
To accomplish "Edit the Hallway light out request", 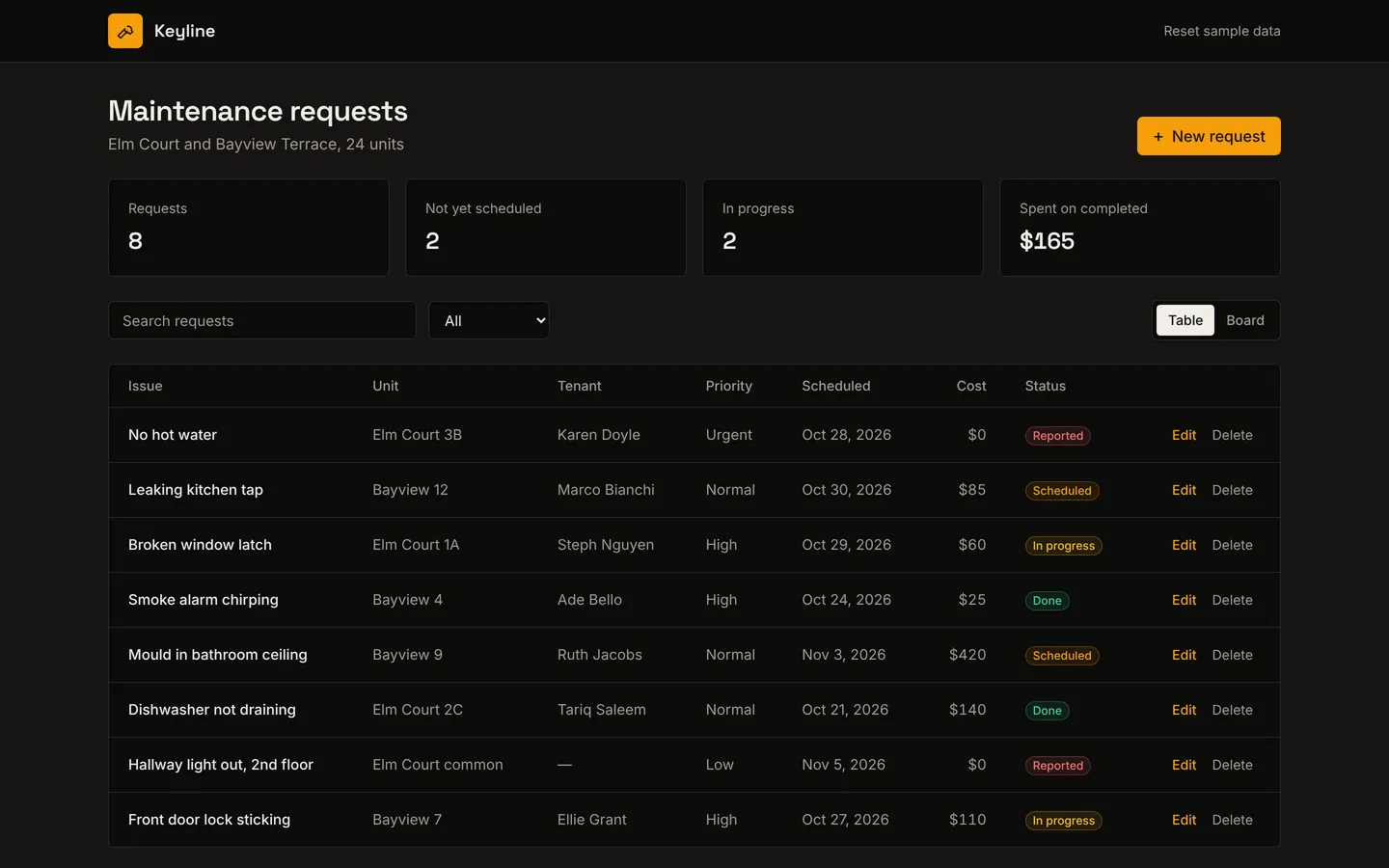I will coord(1184,765).
